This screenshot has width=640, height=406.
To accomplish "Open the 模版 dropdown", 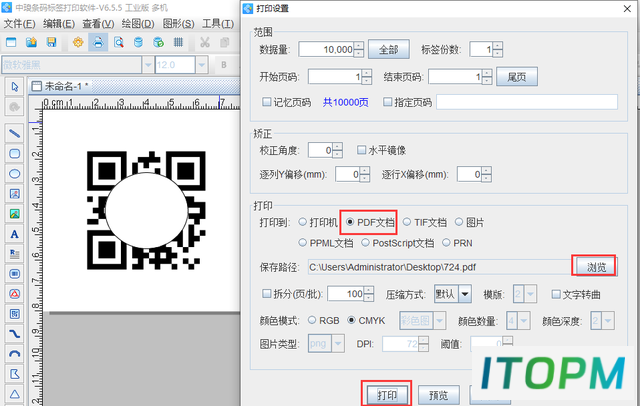I will point(531,294).
